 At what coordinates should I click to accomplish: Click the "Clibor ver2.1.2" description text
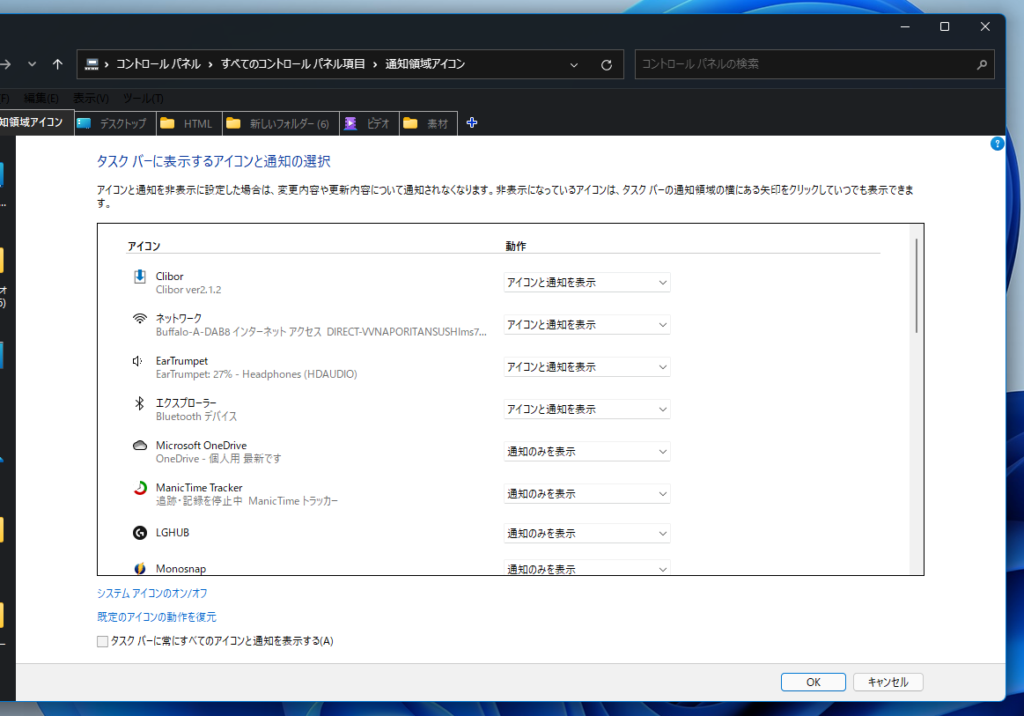[188, 289]
